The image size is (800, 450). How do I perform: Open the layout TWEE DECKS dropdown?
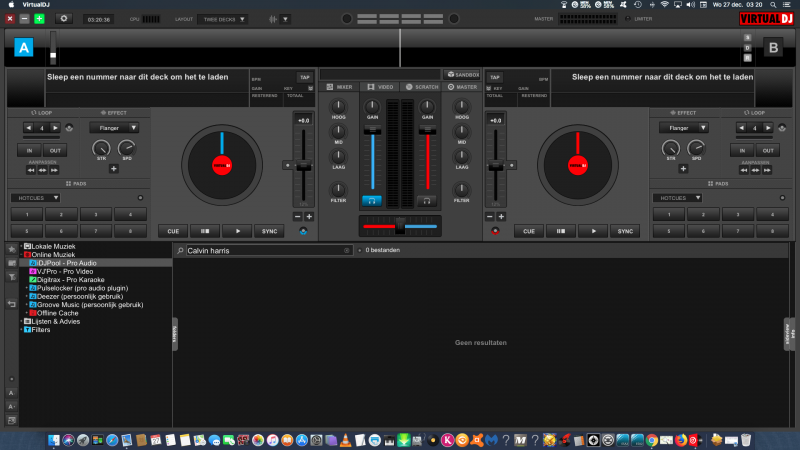(223, 19)
